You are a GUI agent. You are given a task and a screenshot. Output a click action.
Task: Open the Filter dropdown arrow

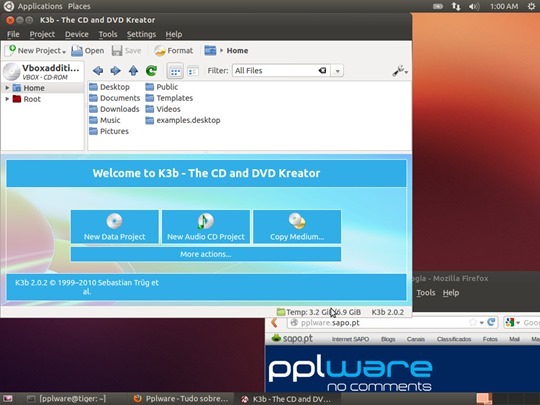tap(338, 71)
